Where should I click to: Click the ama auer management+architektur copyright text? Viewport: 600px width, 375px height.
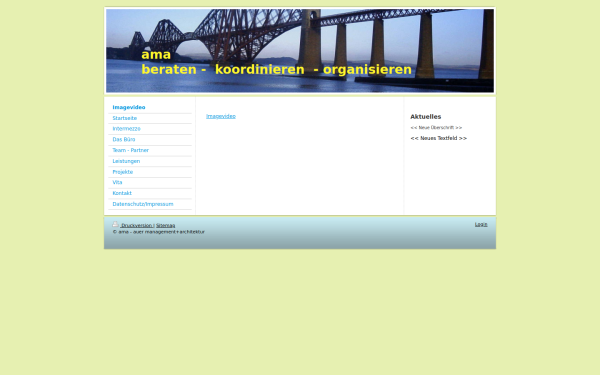[159, 232]
